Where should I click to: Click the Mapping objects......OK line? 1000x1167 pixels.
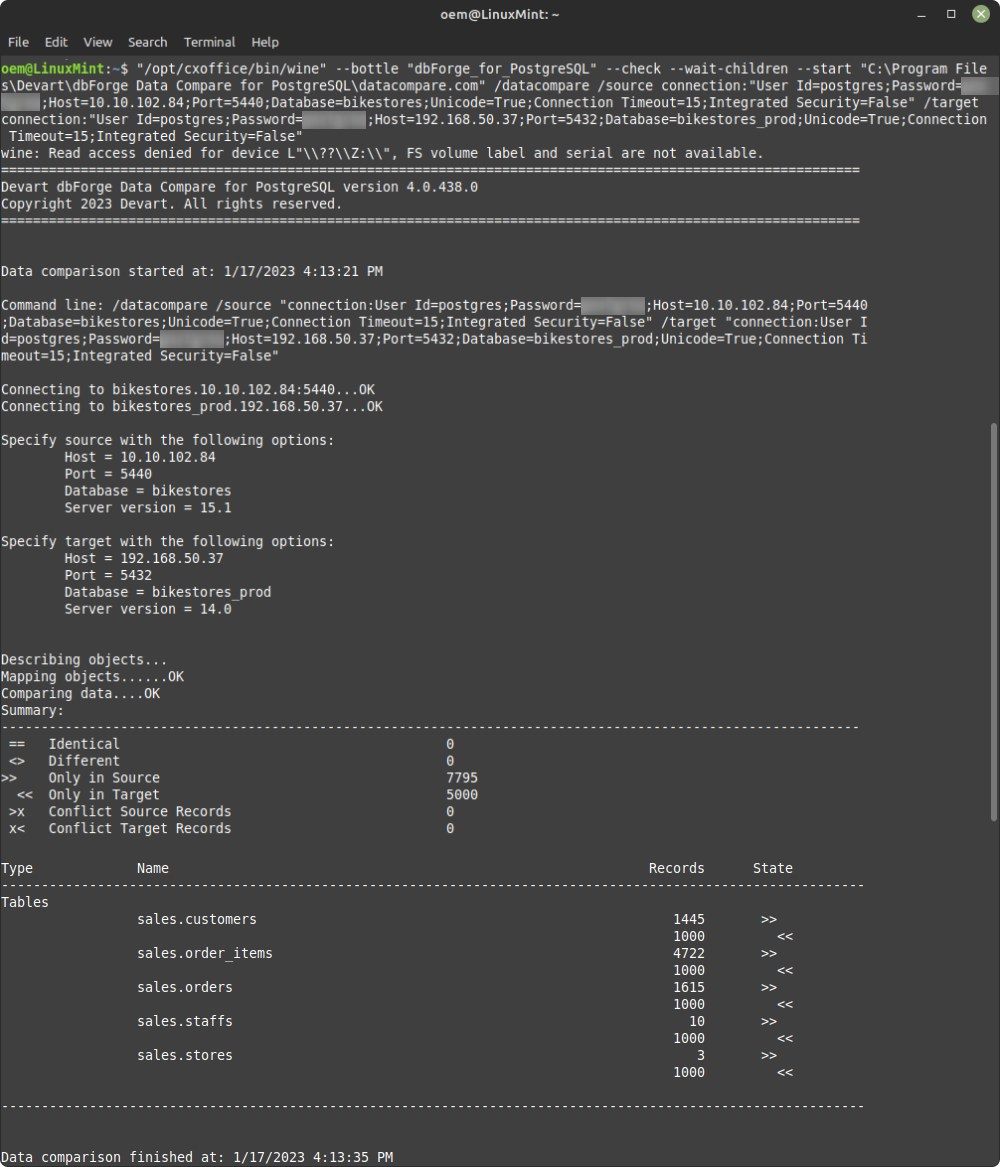point(92,677)
